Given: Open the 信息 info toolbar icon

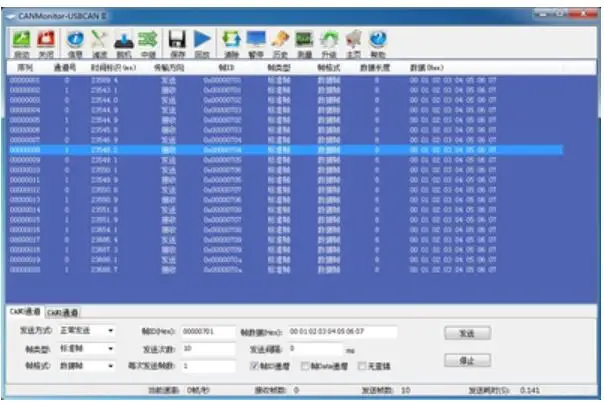Looking at the screenshot, I should 75,44.
